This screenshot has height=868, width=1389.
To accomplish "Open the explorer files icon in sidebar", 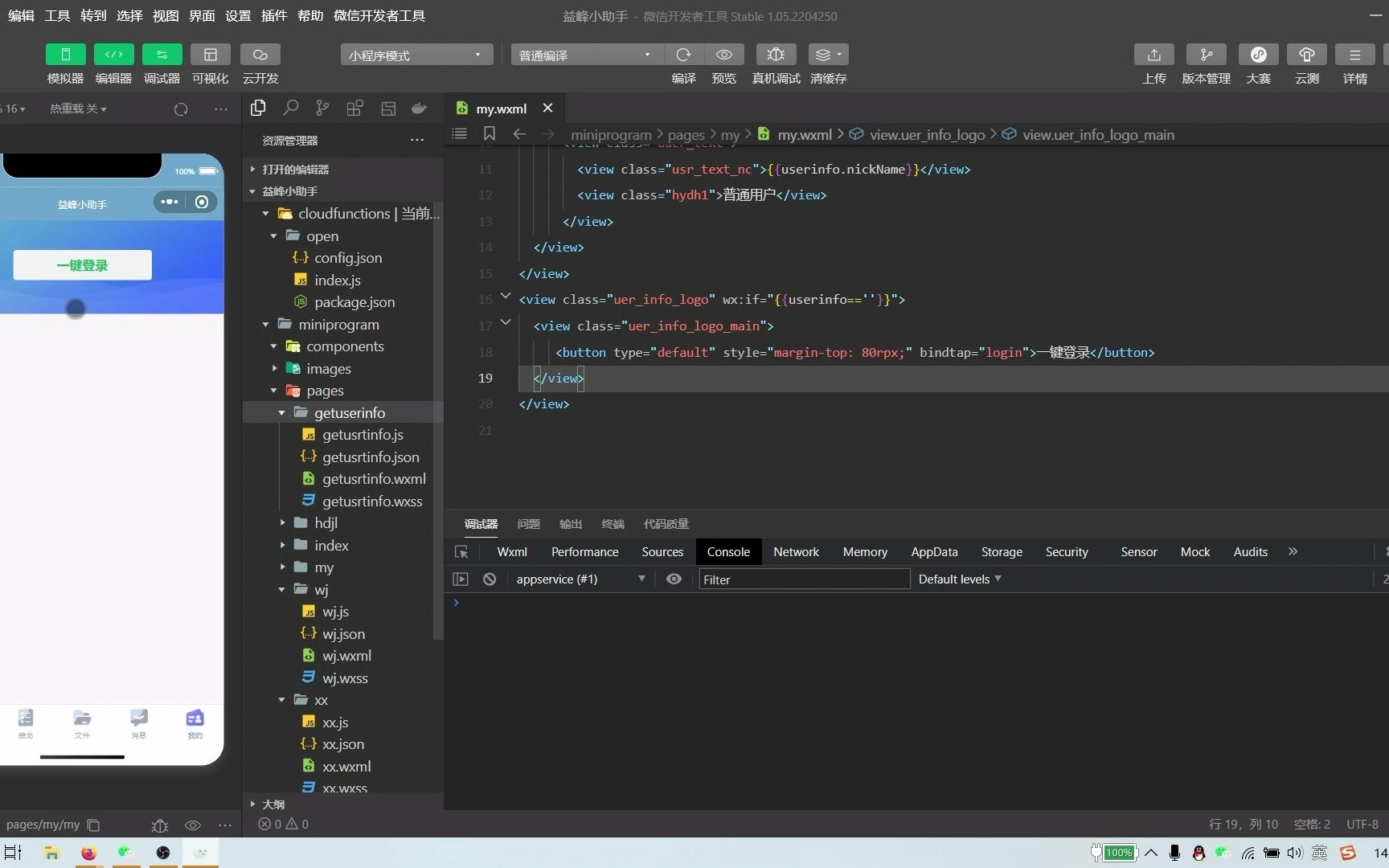I will (258, 108).
